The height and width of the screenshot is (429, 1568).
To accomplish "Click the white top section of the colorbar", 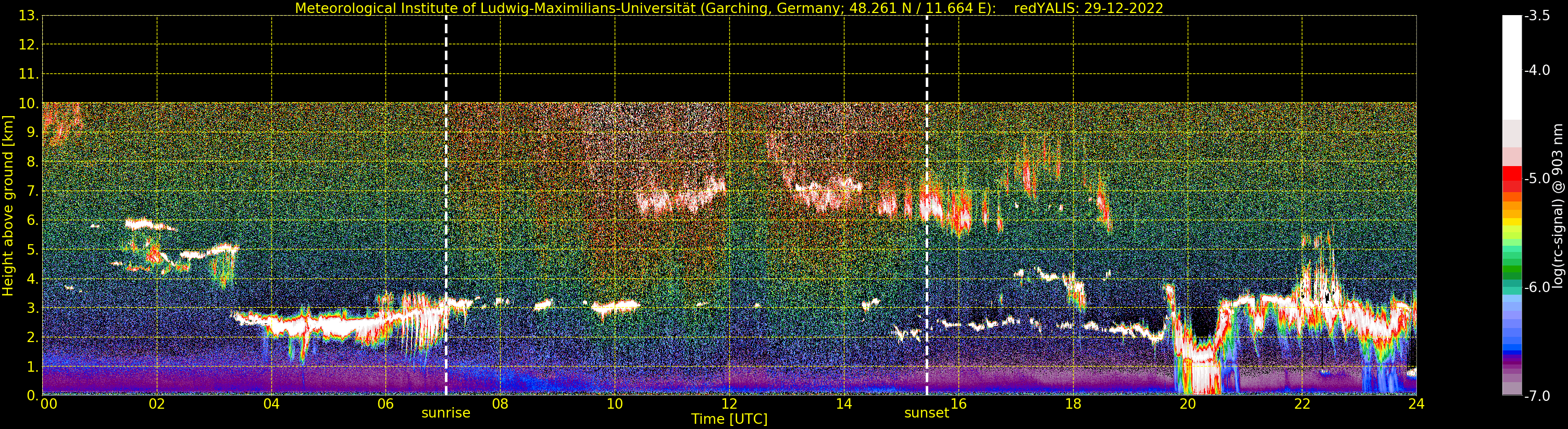I will (1512, 67).
